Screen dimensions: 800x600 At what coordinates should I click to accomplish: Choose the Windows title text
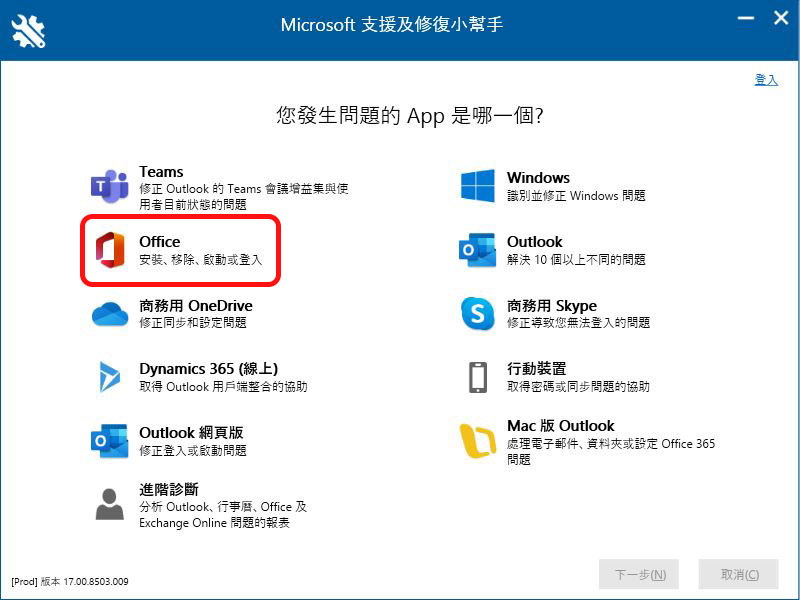(538, 178)
